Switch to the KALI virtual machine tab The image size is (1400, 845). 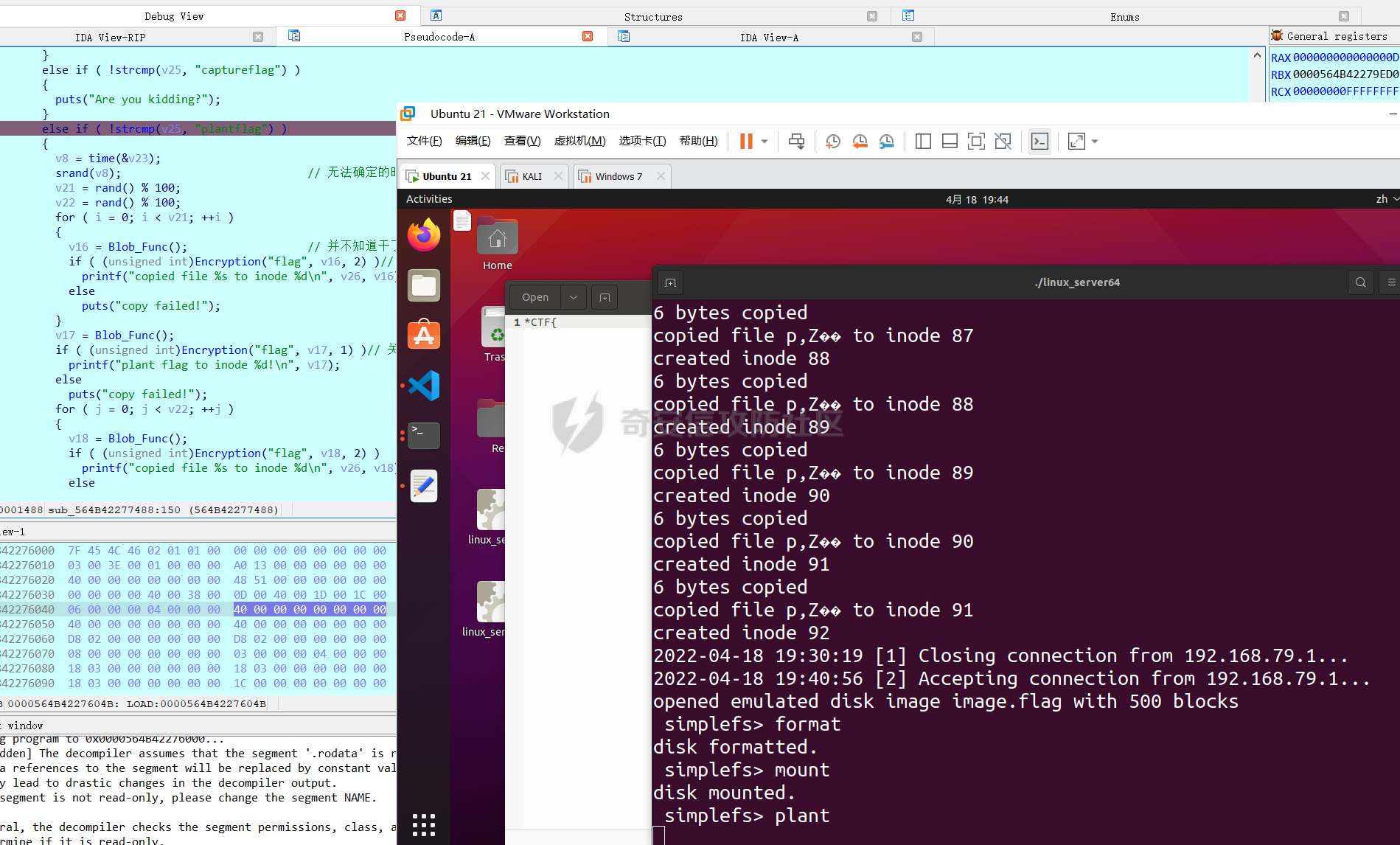pos(532,176)
